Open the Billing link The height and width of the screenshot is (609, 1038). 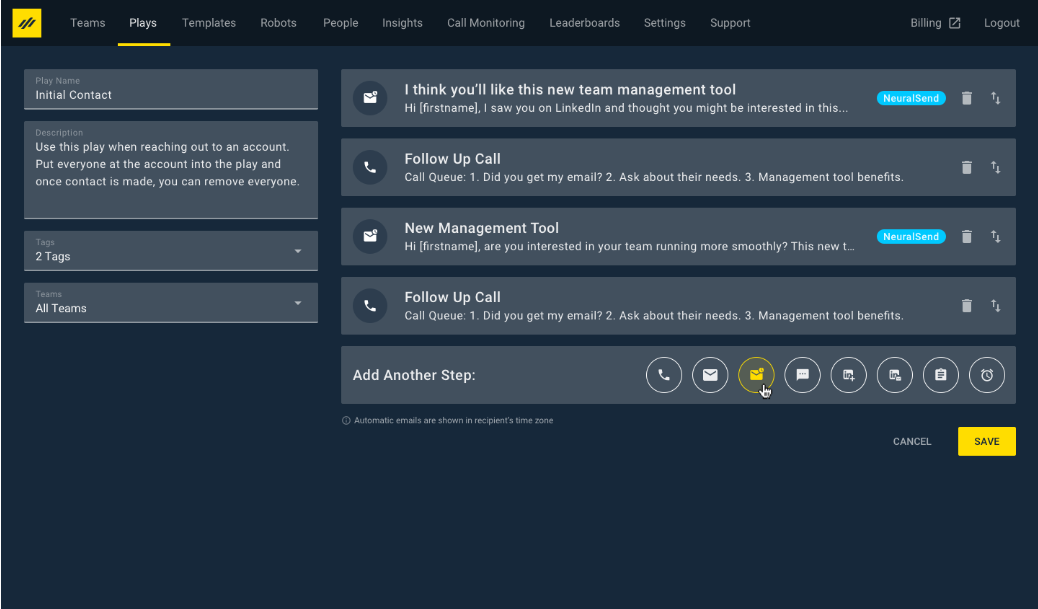click(x=925, y=23)
